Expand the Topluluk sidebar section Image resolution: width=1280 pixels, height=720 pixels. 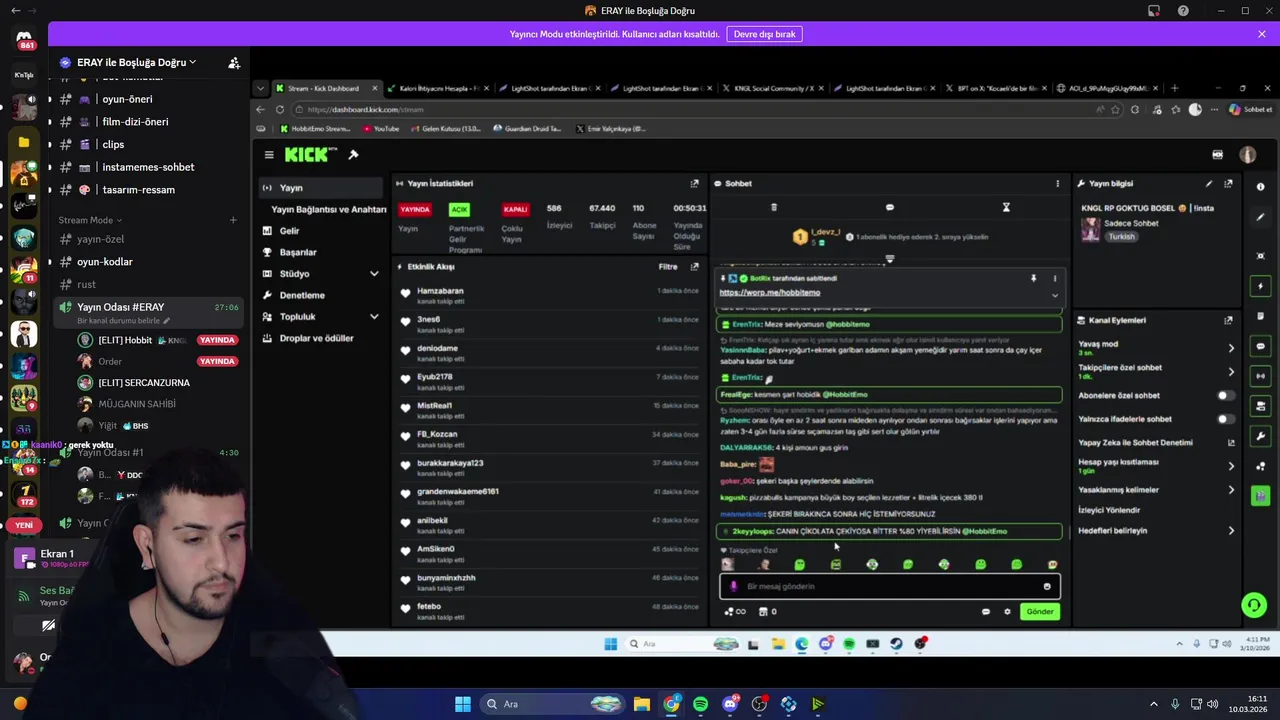374,317
